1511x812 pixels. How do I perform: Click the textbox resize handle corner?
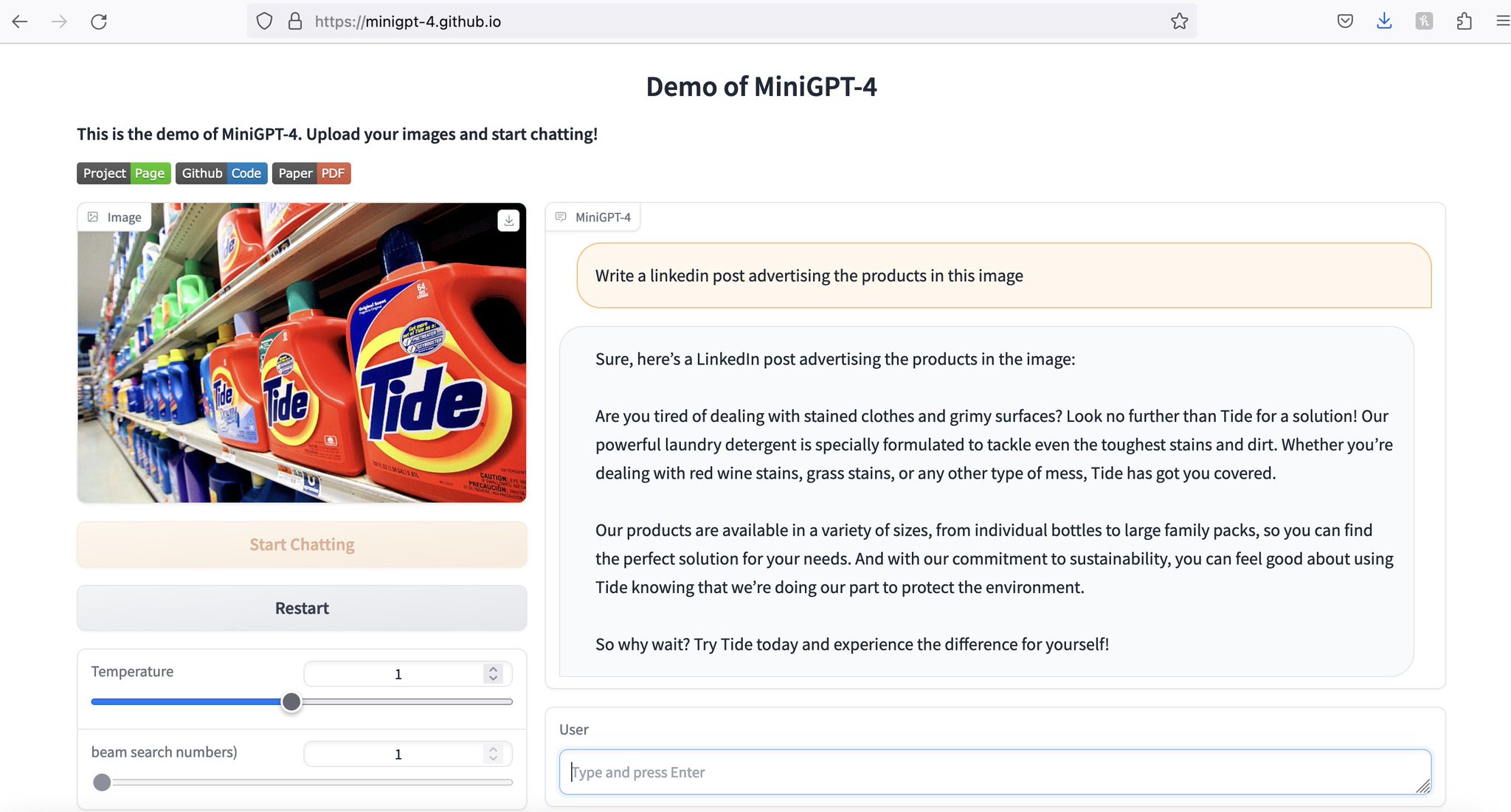pyautogui.click(x=1423, y=786)
